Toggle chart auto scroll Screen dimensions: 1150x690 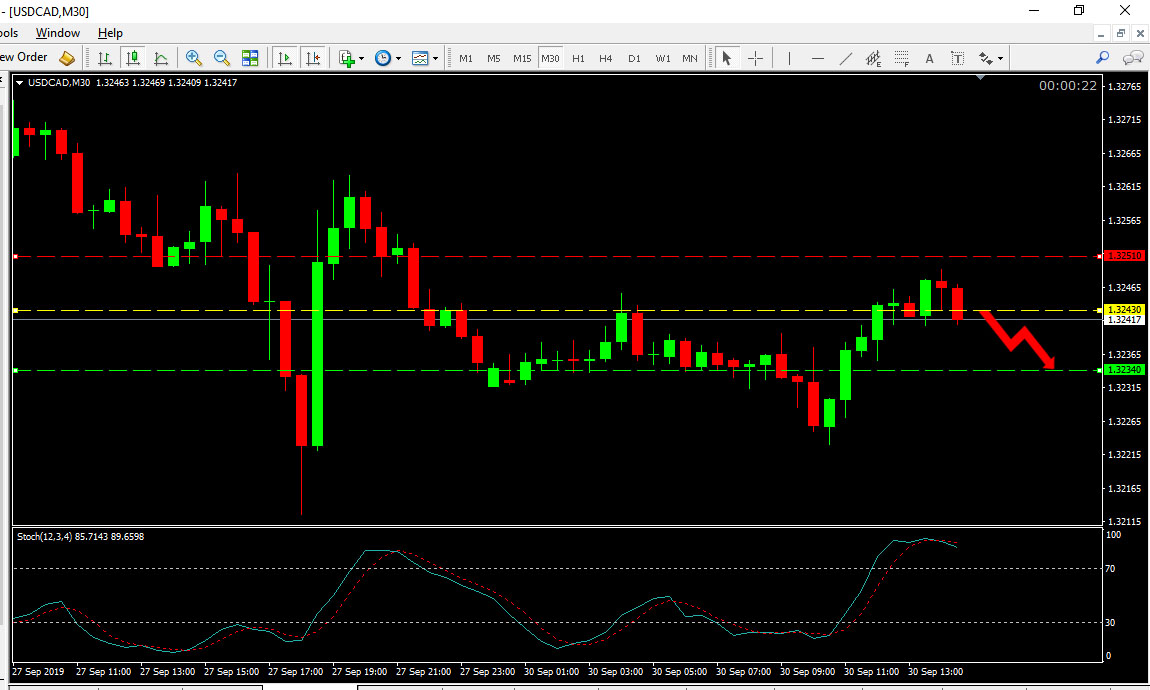click(285, 58)
